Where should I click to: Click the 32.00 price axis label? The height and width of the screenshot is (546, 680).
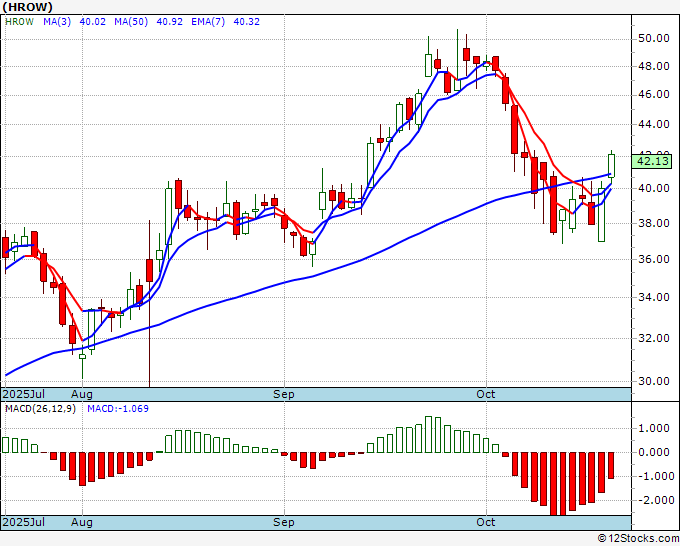[x=654, y=338]
